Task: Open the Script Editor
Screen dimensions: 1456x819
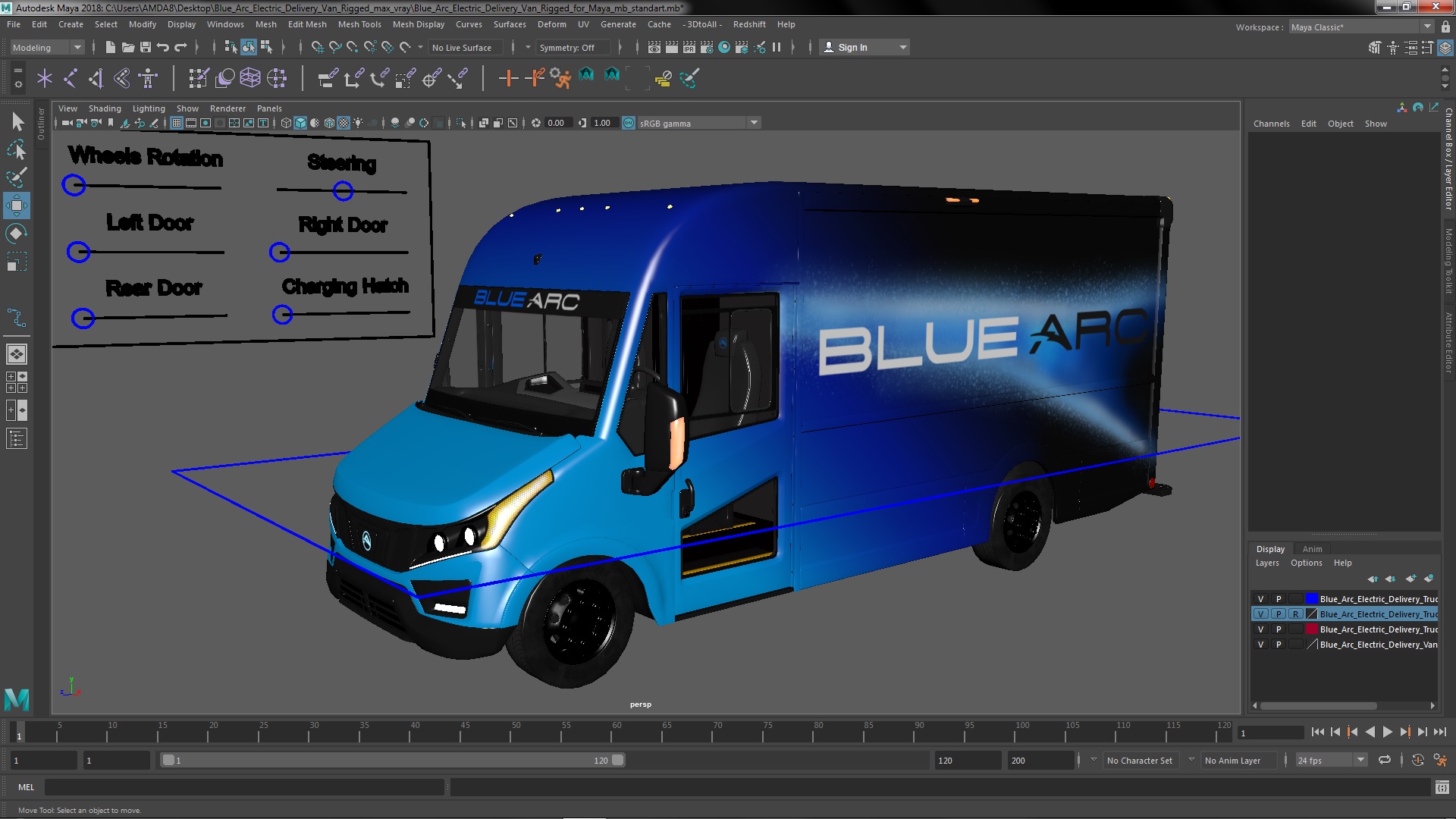Action: [1442, 787]
